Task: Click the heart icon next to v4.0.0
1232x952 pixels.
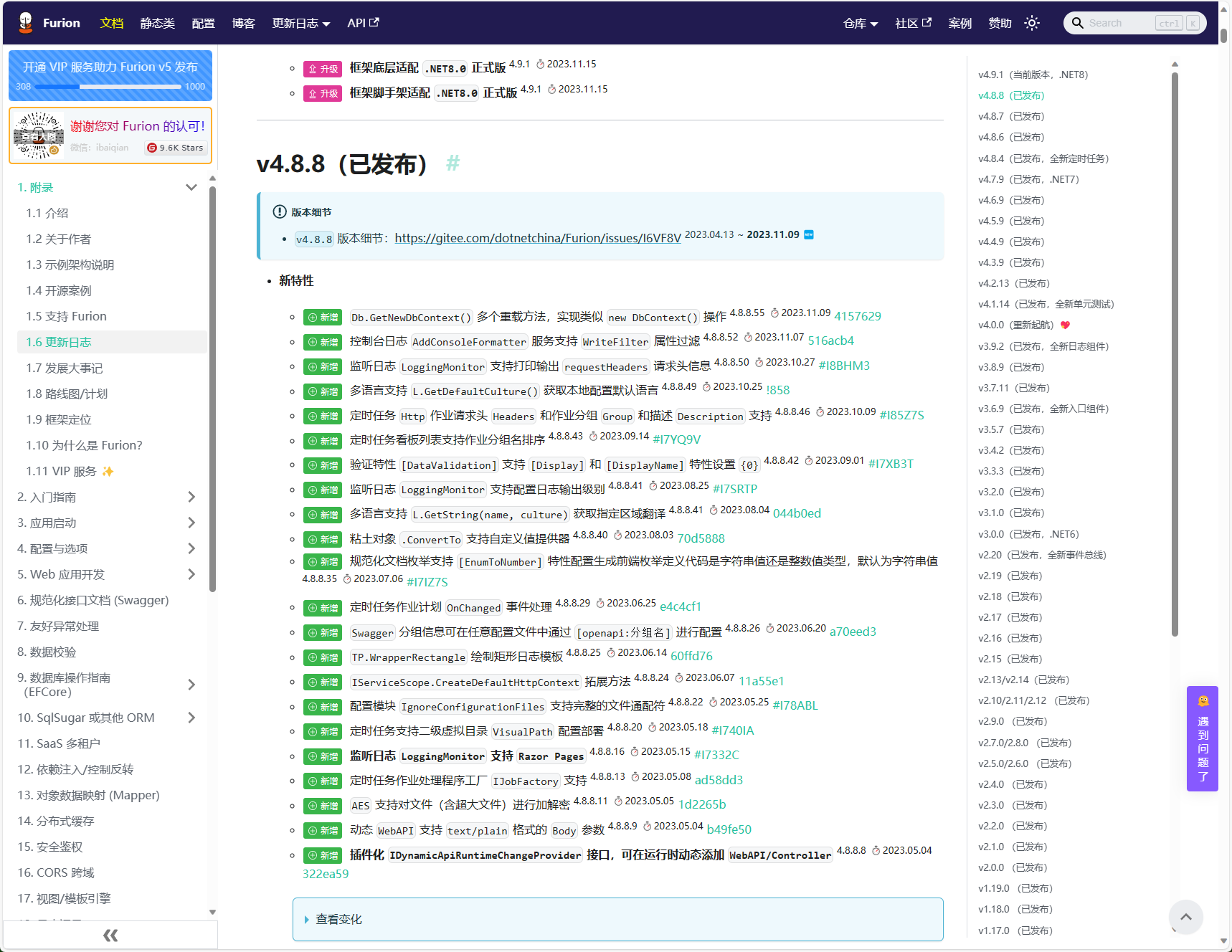Action: (x=1065, y=325)
